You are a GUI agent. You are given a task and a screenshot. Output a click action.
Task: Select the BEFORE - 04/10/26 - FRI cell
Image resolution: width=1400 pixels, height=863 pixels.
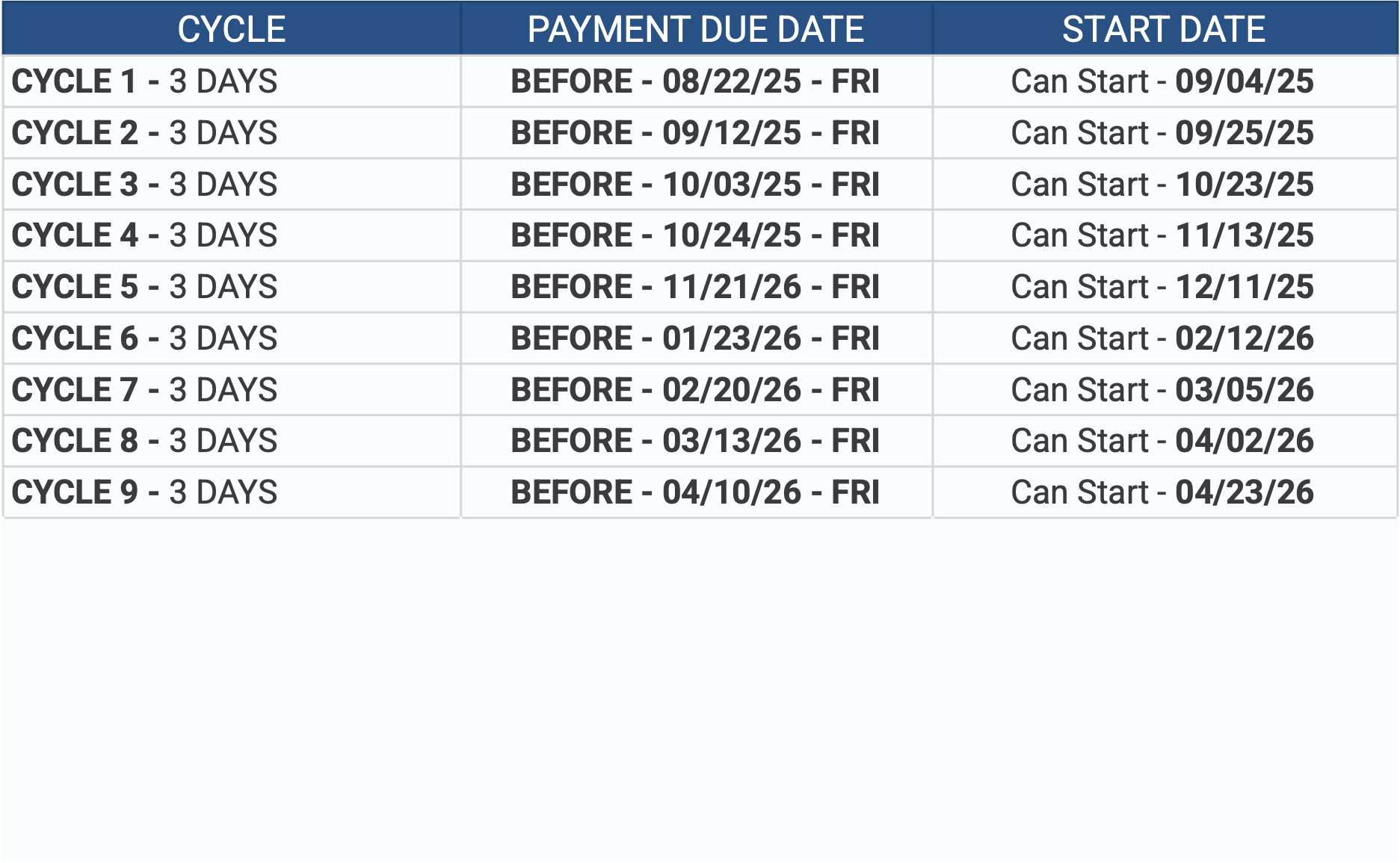coord(695,492)
